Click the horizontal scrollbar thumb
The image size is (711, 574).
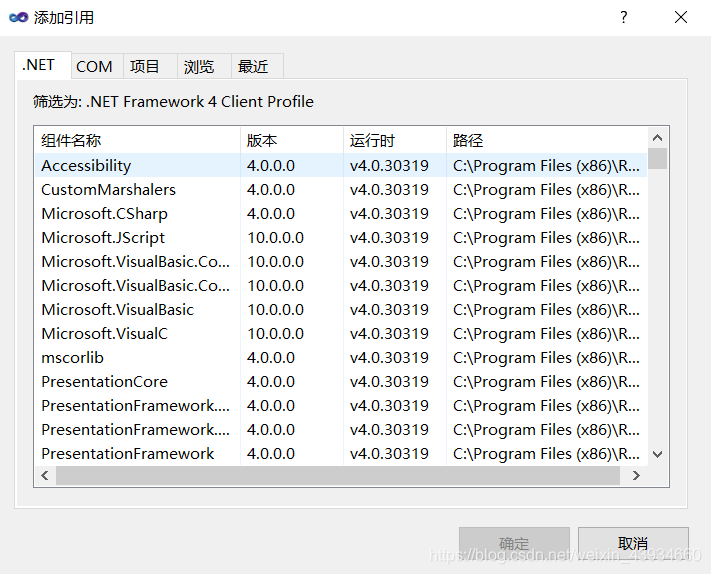click(x=338, y=475)
